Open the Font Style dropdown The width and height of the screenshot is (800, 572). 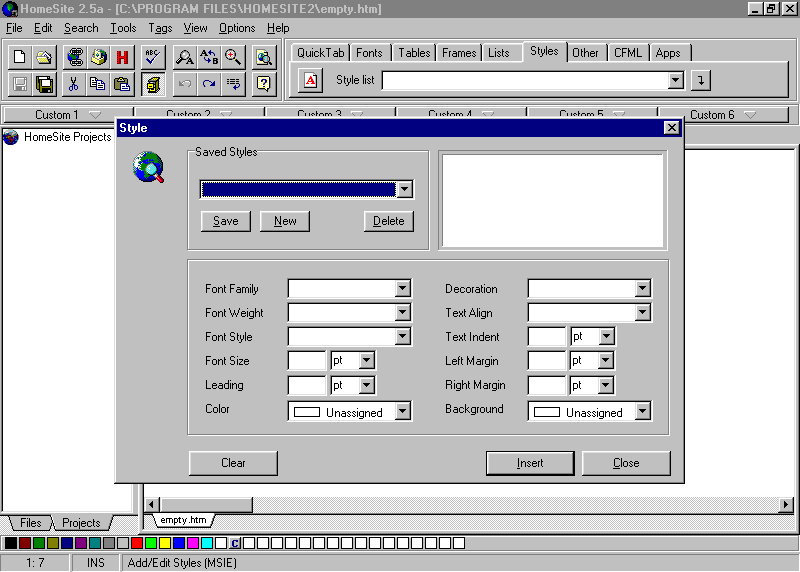tap(403, 336)
